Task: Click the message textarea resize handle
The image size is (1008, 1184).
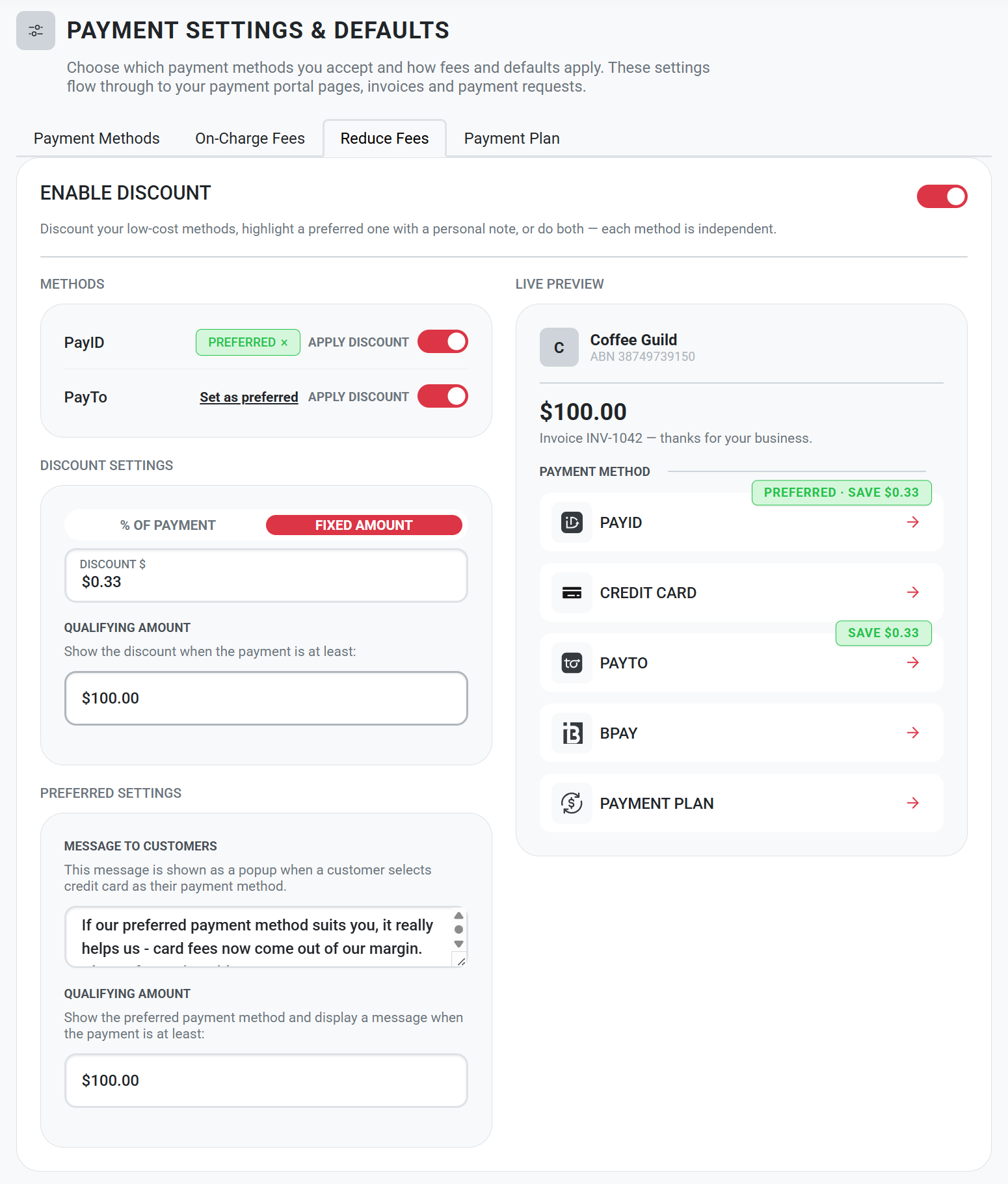Action: (x=460, y=961)
